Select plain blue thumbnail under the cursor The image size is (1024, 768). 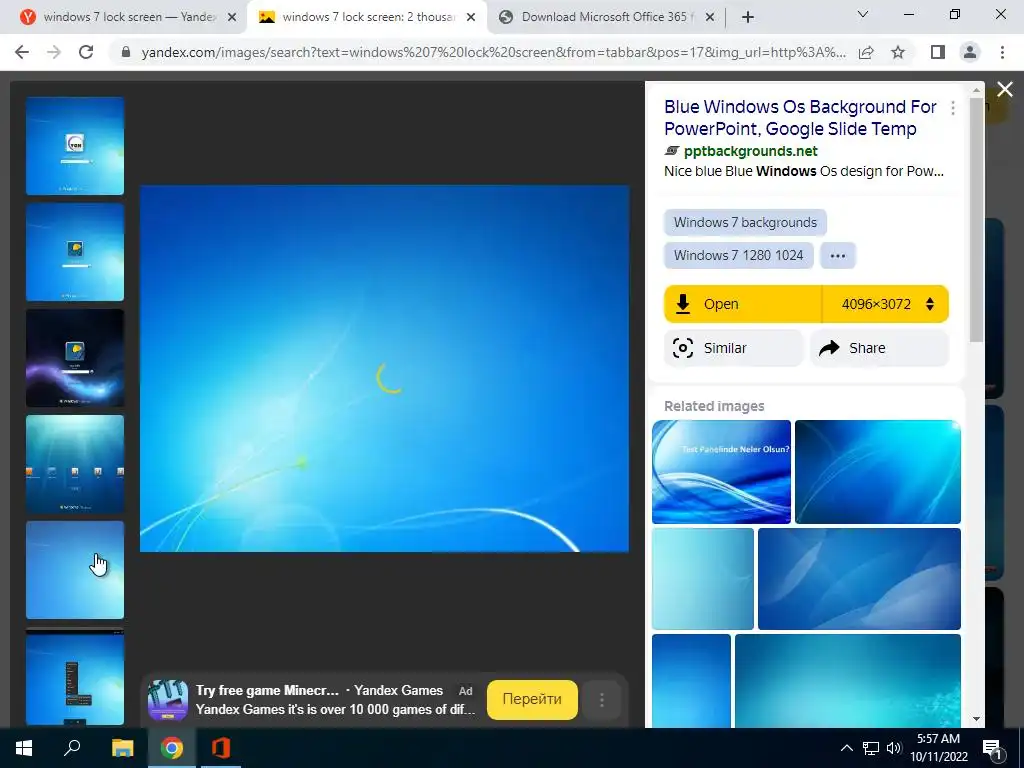[x=75, y=569]
